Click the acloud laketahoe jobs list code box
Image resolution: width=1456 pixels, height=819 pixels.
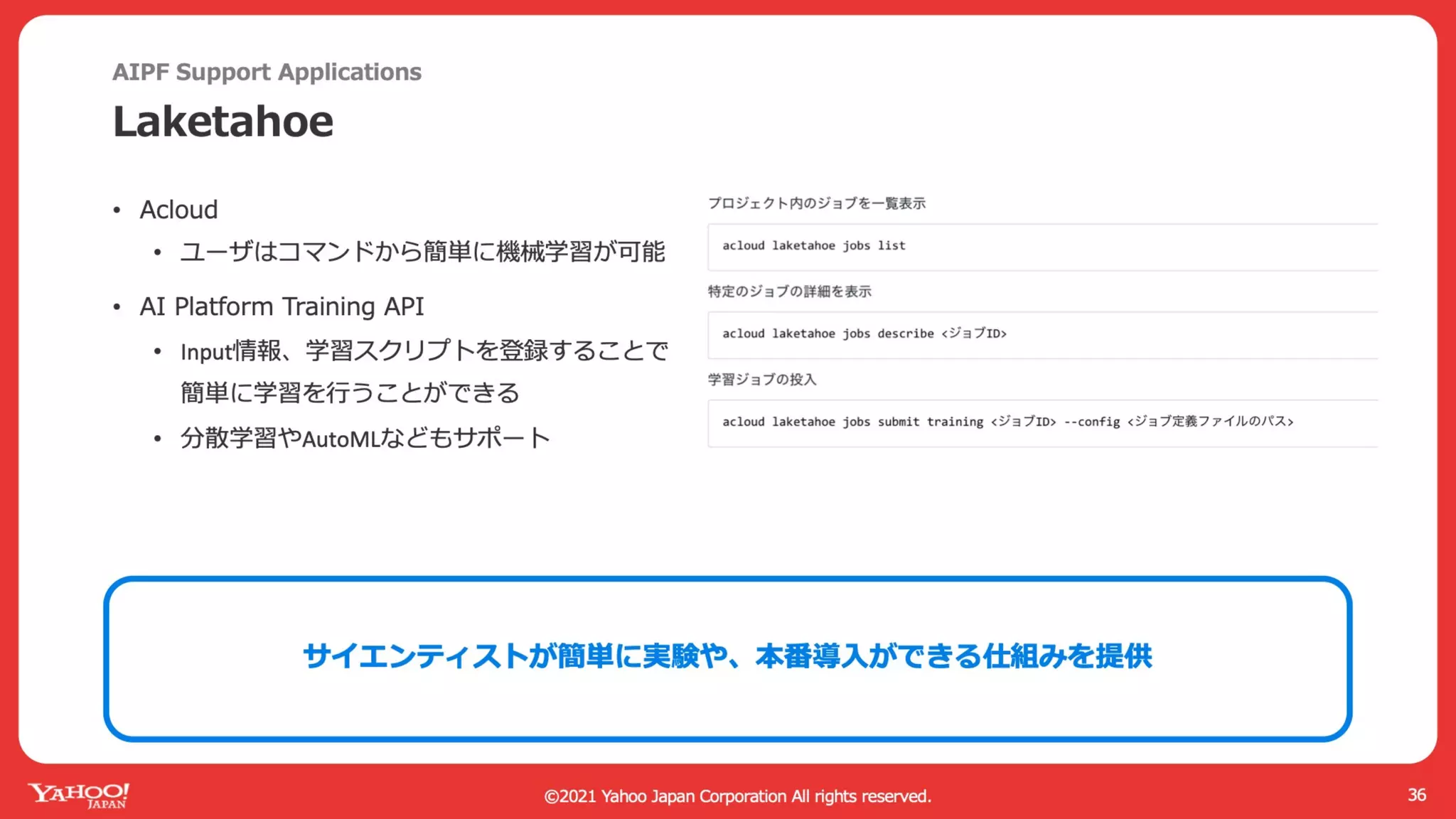pos(1042,247)
